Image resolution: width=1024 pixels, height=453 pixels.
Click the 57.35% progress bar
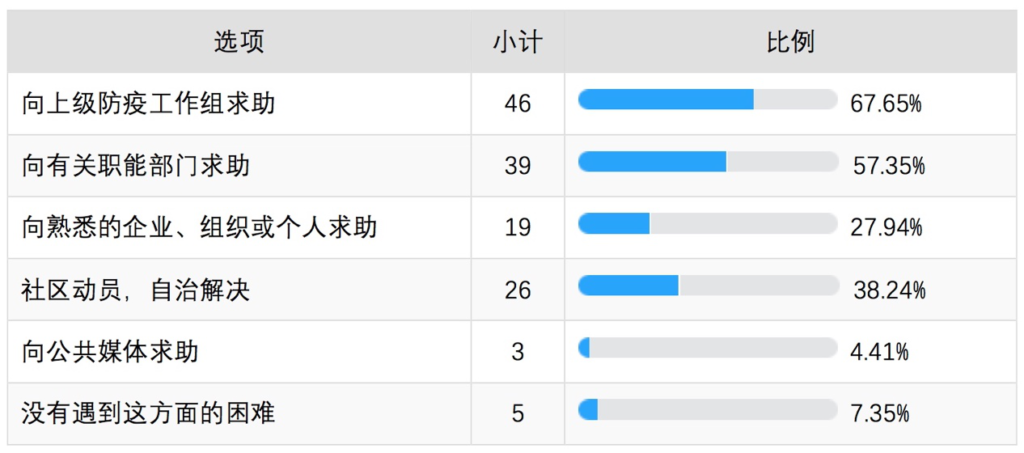click(x=707, y=161)
